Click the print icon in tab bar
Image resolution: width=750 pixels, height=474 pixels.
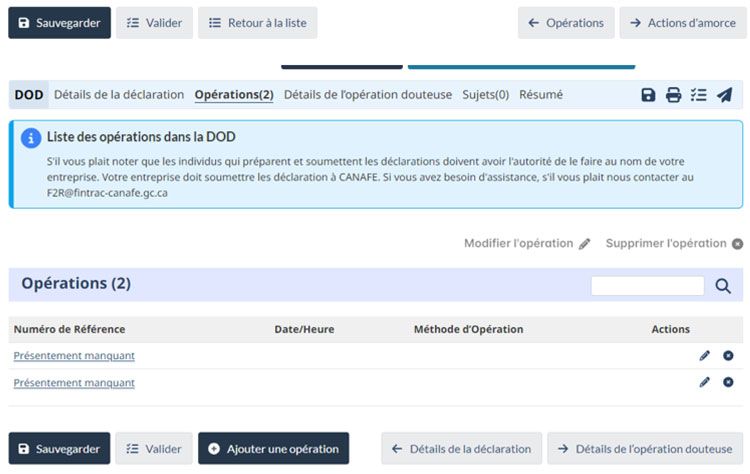(673, 95)
